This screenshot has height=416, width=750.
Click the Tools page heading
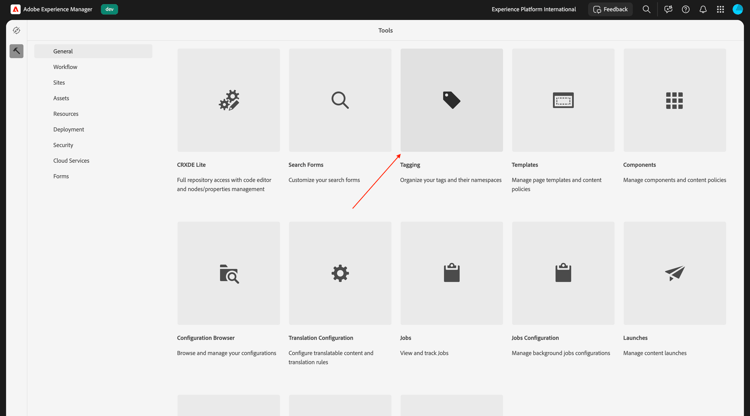click(386, 30)
